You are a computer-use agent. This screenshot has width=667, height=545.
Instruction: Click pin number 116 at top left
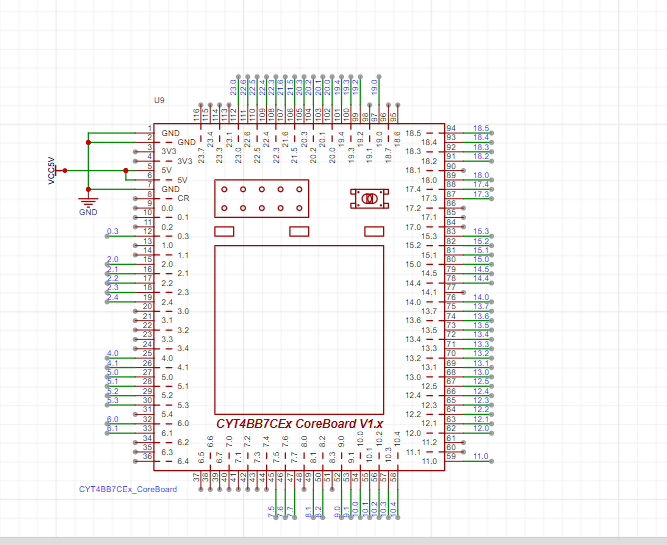point(196,115)
